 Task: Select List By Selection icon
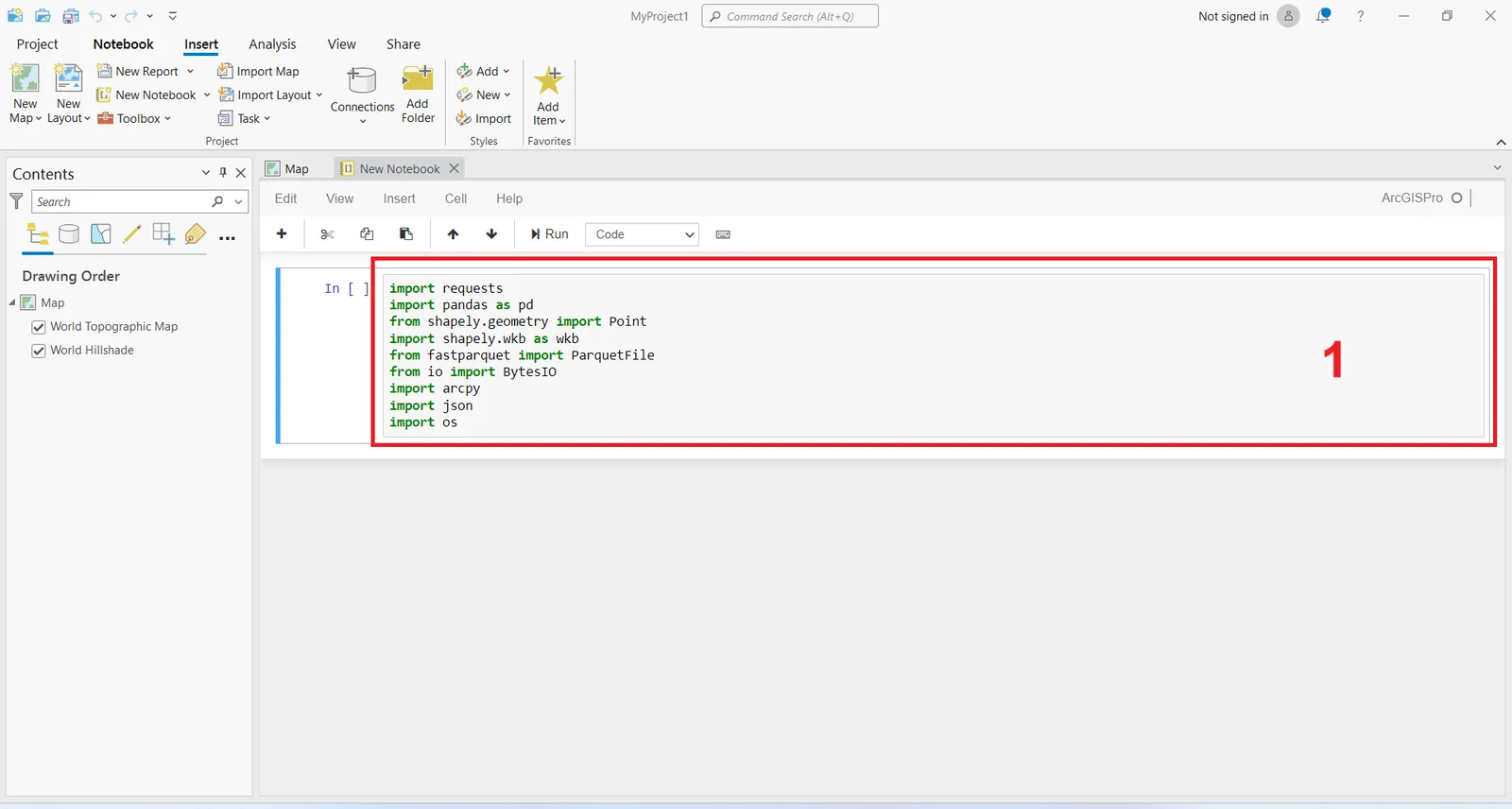(x=101, y=233)
